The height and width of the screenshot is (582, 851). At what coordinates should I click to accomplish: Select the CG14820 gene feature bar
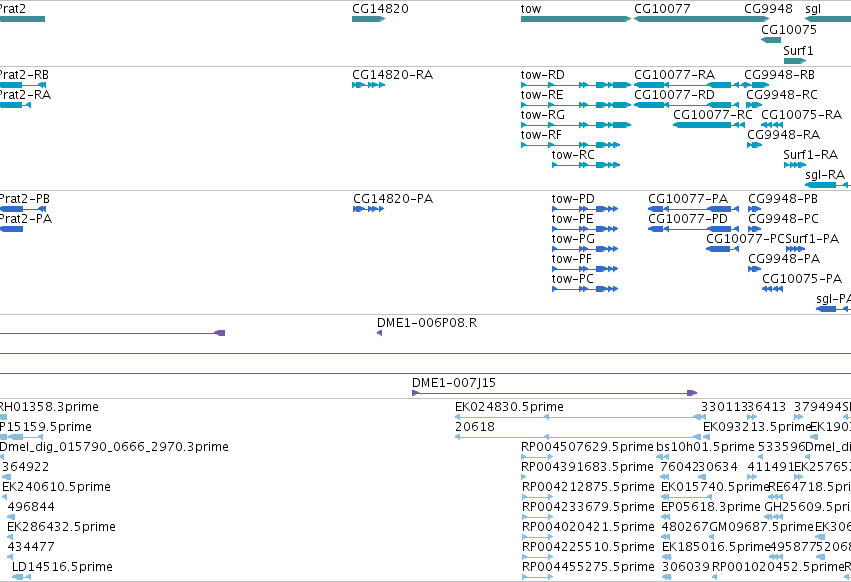pos(369,19)
